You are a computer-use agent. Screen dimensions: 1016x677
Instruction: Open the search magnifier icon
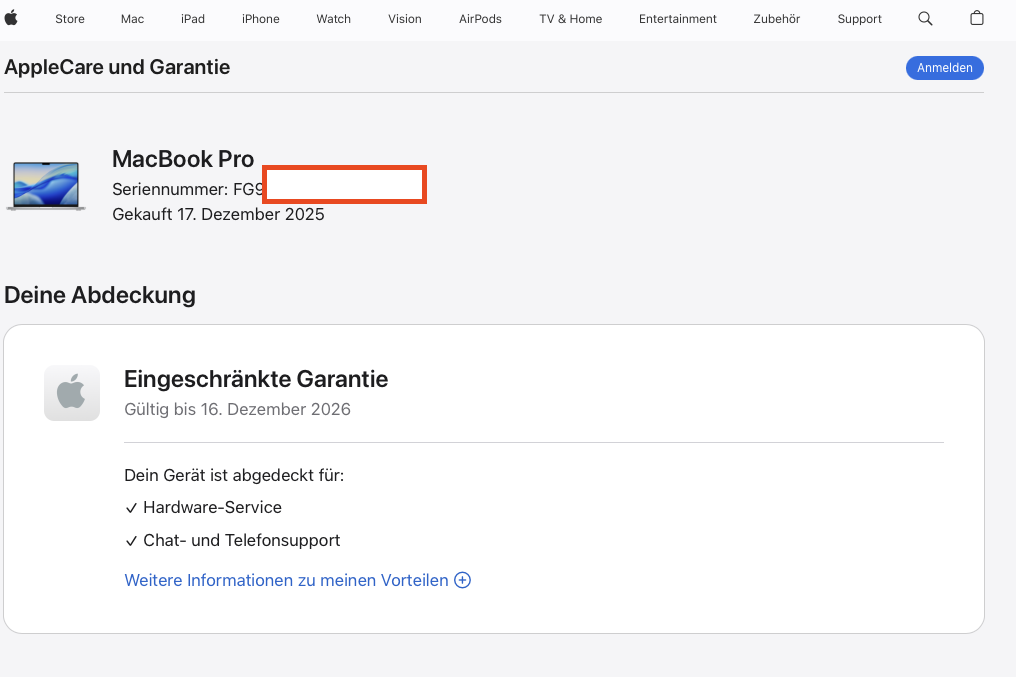(x=925, y=19)
